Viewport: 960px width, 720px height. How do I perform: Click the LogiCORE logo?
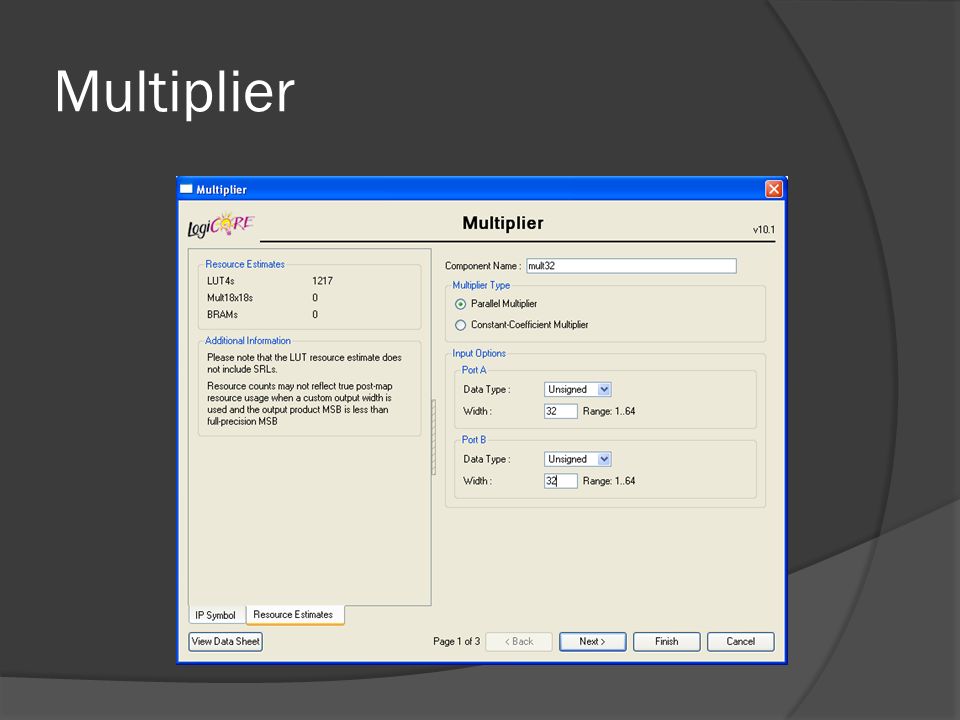pyautogui.click(x=220, y=225)
